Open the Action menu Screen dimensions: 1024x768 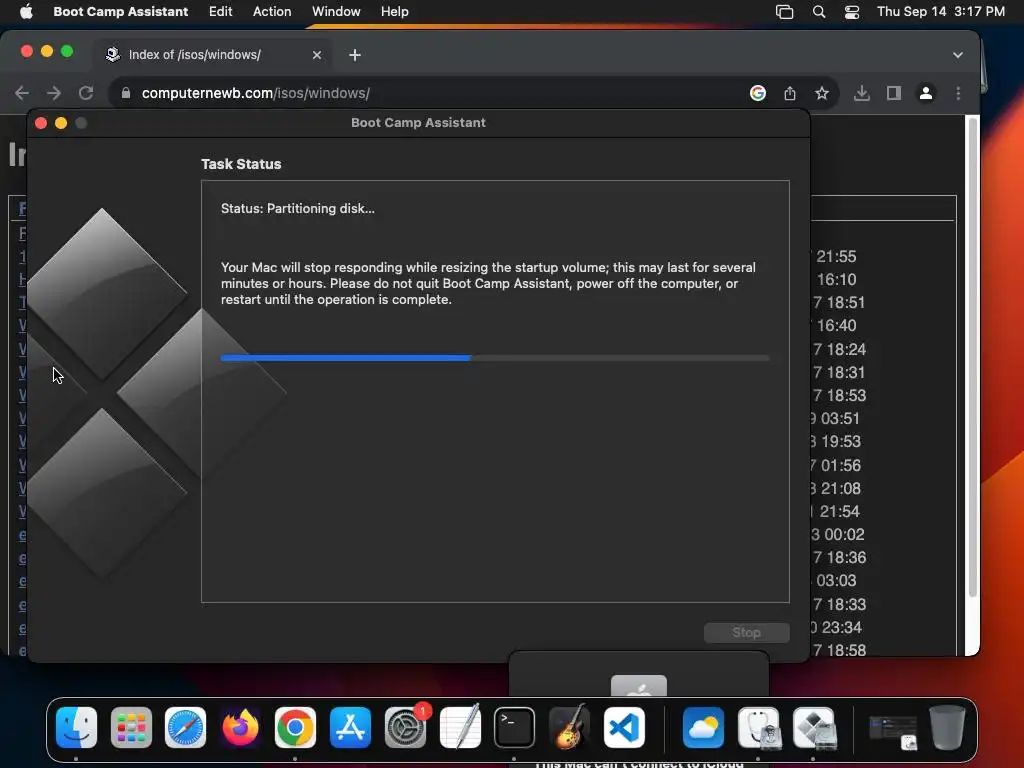click(x=272, y=11)
